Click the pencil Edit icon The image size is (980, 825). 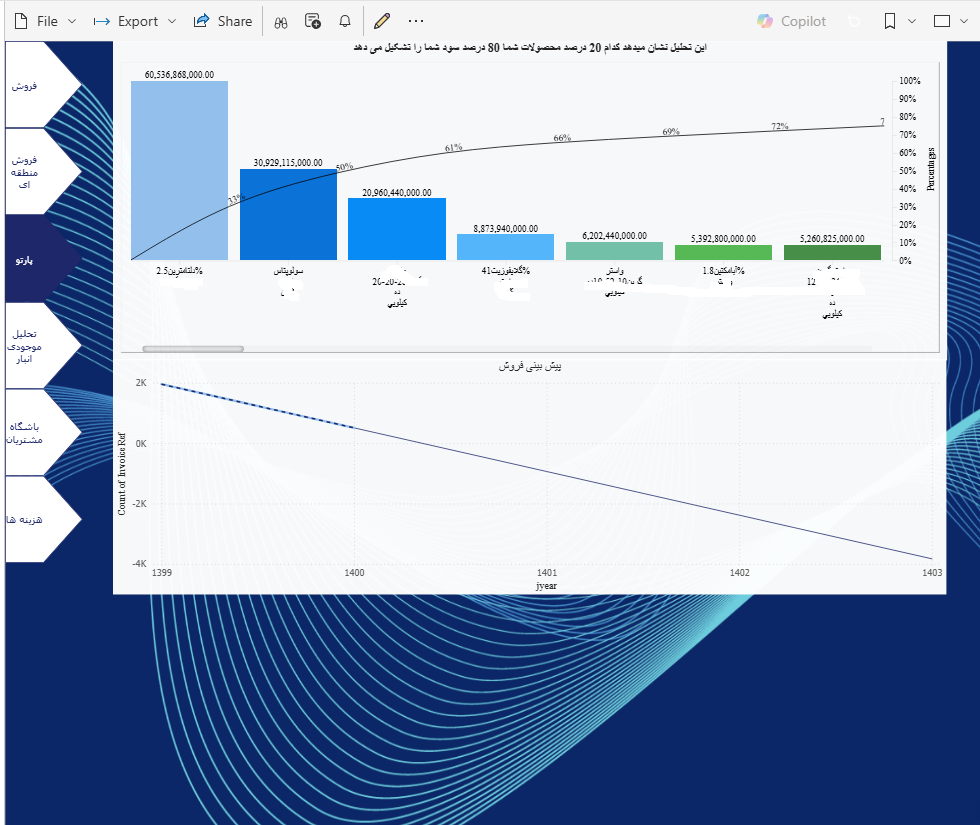(381, 21)
